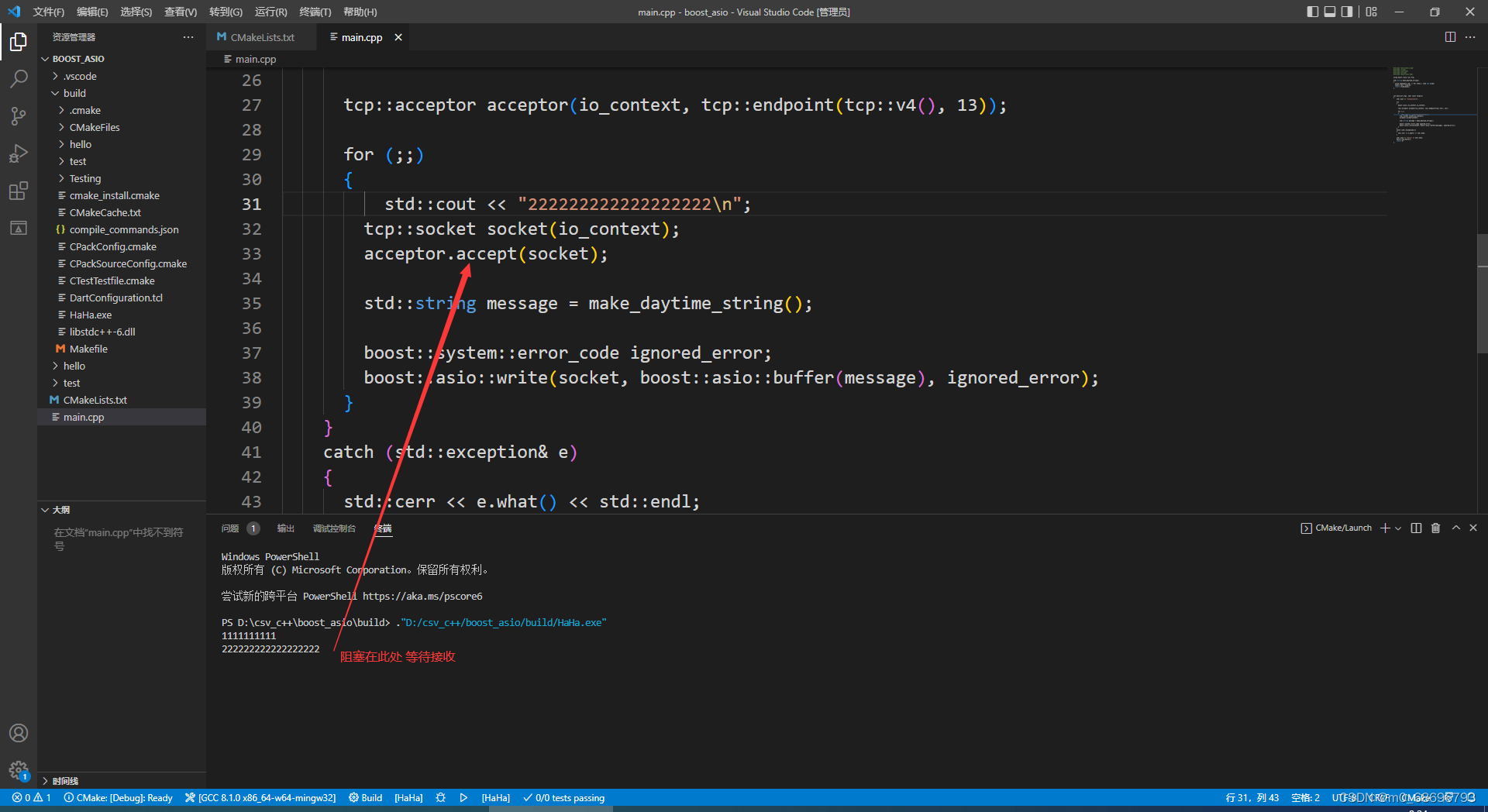Open the launch profile dropdown arrow
Screen dimensions: 1488x812
(x=1399, y=528)
